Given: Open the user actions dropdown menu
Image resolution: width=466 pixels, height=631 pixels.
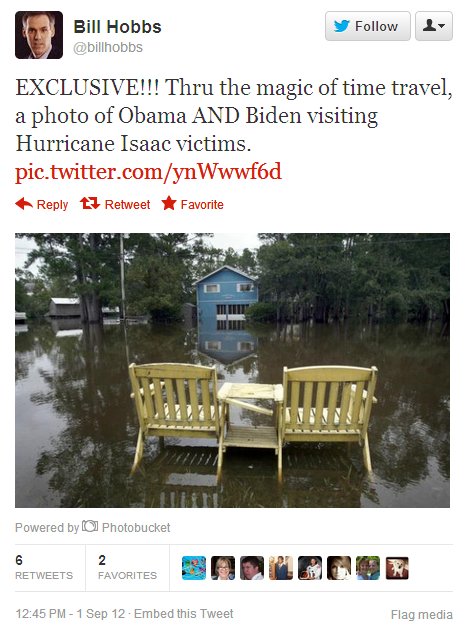Looking at the screenshot, I should [x=434, y=26].
